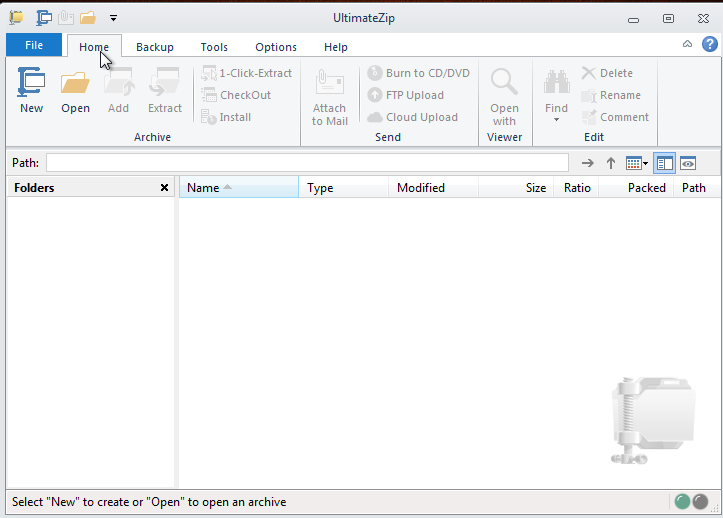Click the Delete command in the Edit group
This screenshot has height=518, width=723.
click(607, 73)
